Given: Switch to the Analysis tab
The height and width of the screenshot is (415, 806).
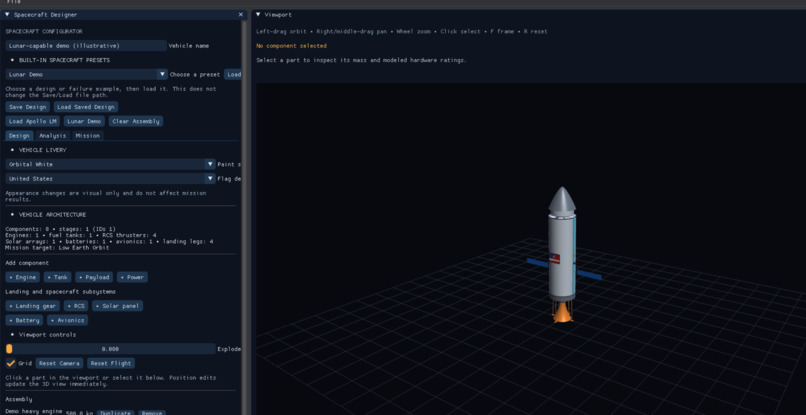Looking at the screenshot, I should coord(53,136).
